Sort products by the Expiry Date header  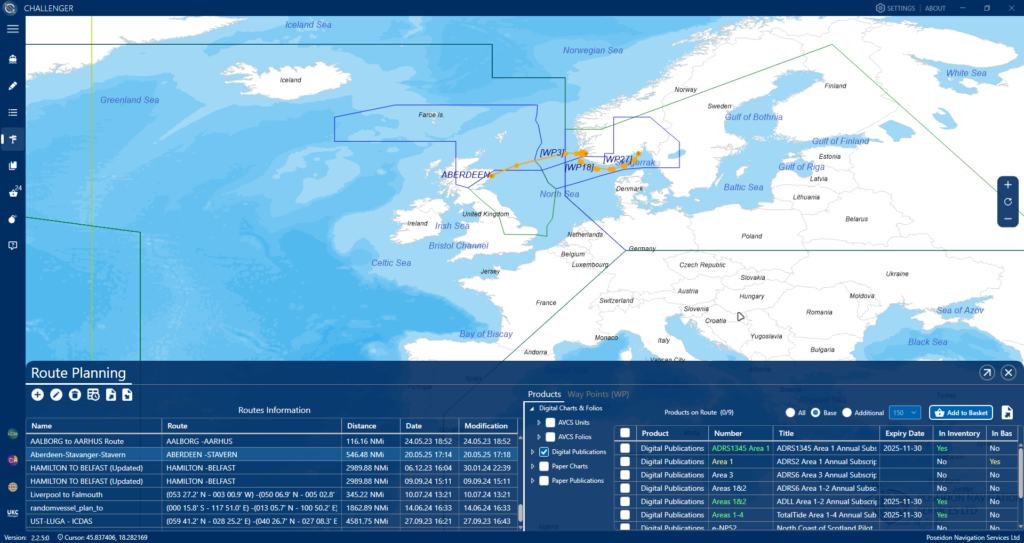[x=905, y=433]
